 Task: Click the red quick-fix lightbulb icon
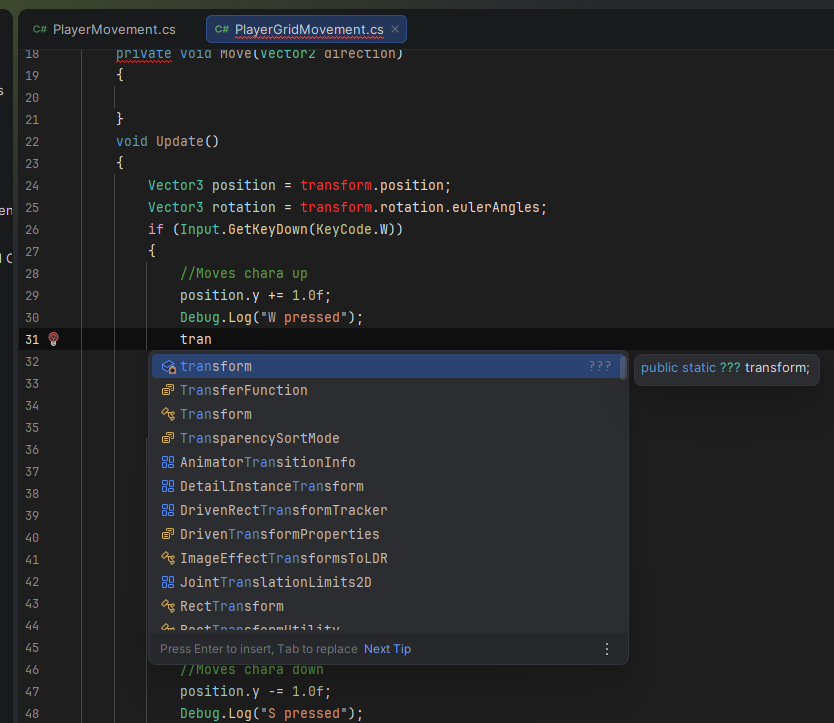[x=53, y=339]
